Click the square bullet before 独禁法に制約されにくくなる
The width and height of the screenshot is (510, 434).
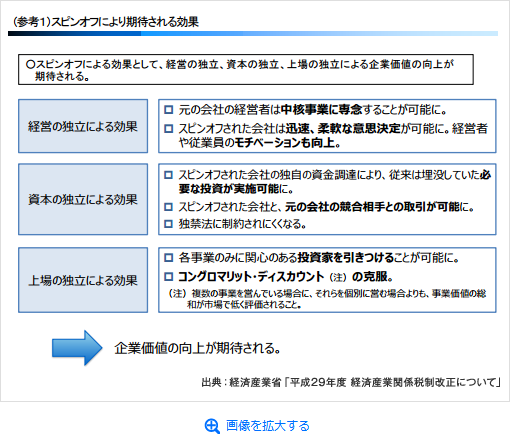coord(169,224)
